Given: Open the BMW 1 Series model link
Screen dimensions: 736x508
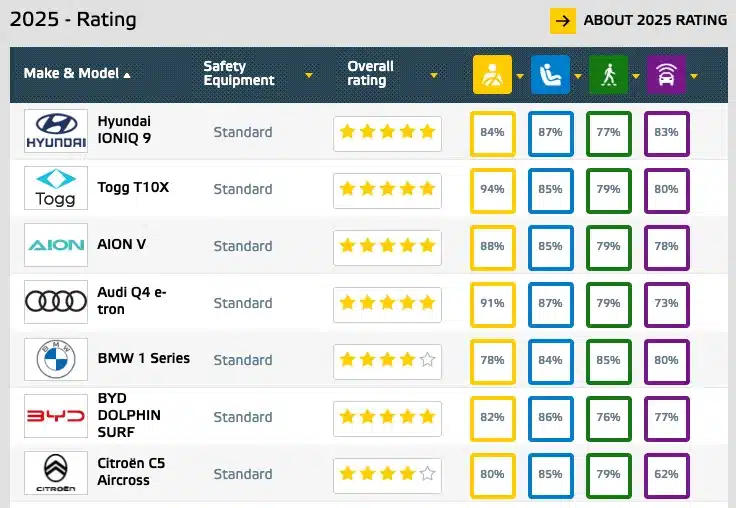Looking at the screenshot, I should 144,358.
